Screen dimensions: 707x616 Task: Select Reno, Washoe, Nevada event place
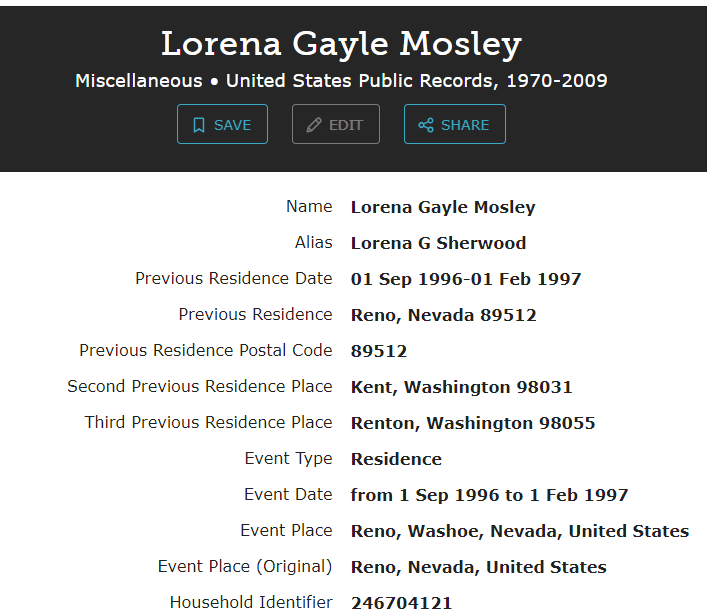coord(519,531)
